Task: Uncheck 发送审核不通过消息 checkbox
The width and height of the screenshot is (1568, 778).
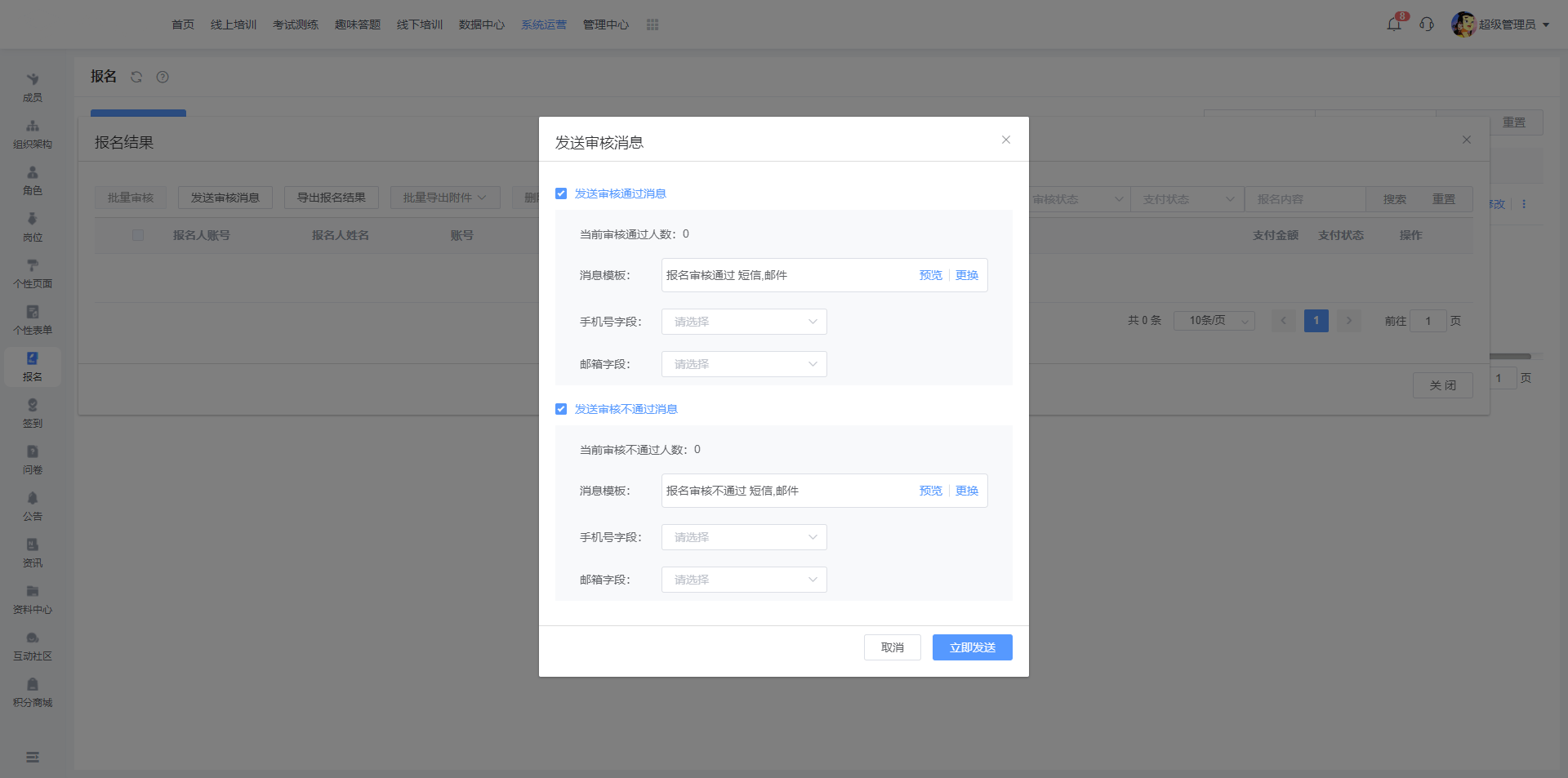Action: point(561,409)
